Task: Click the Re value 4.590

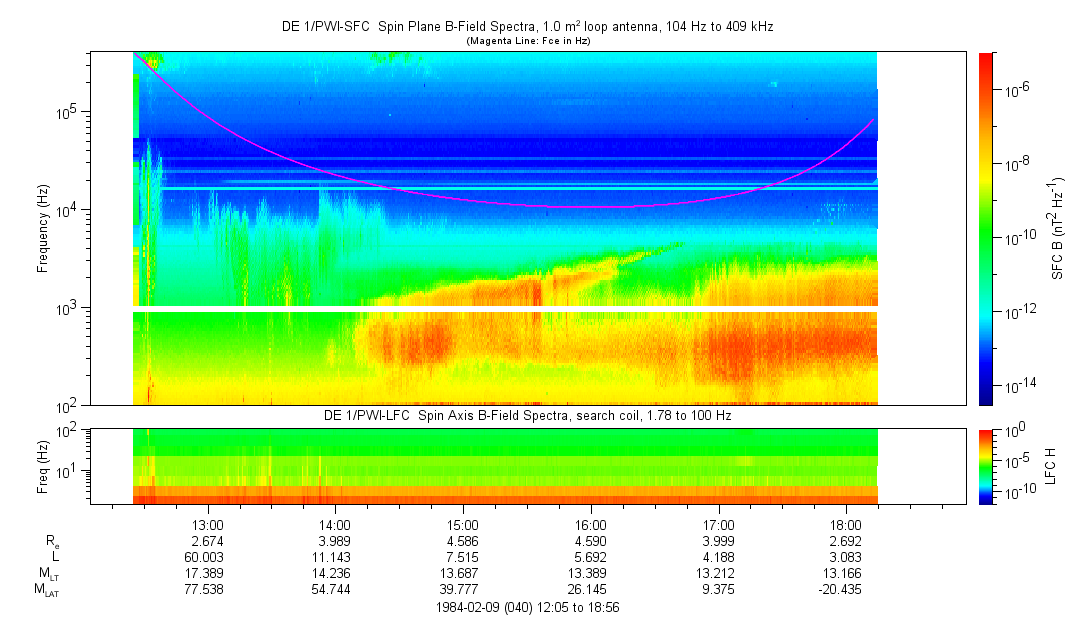Action: (x=591, y=541)
